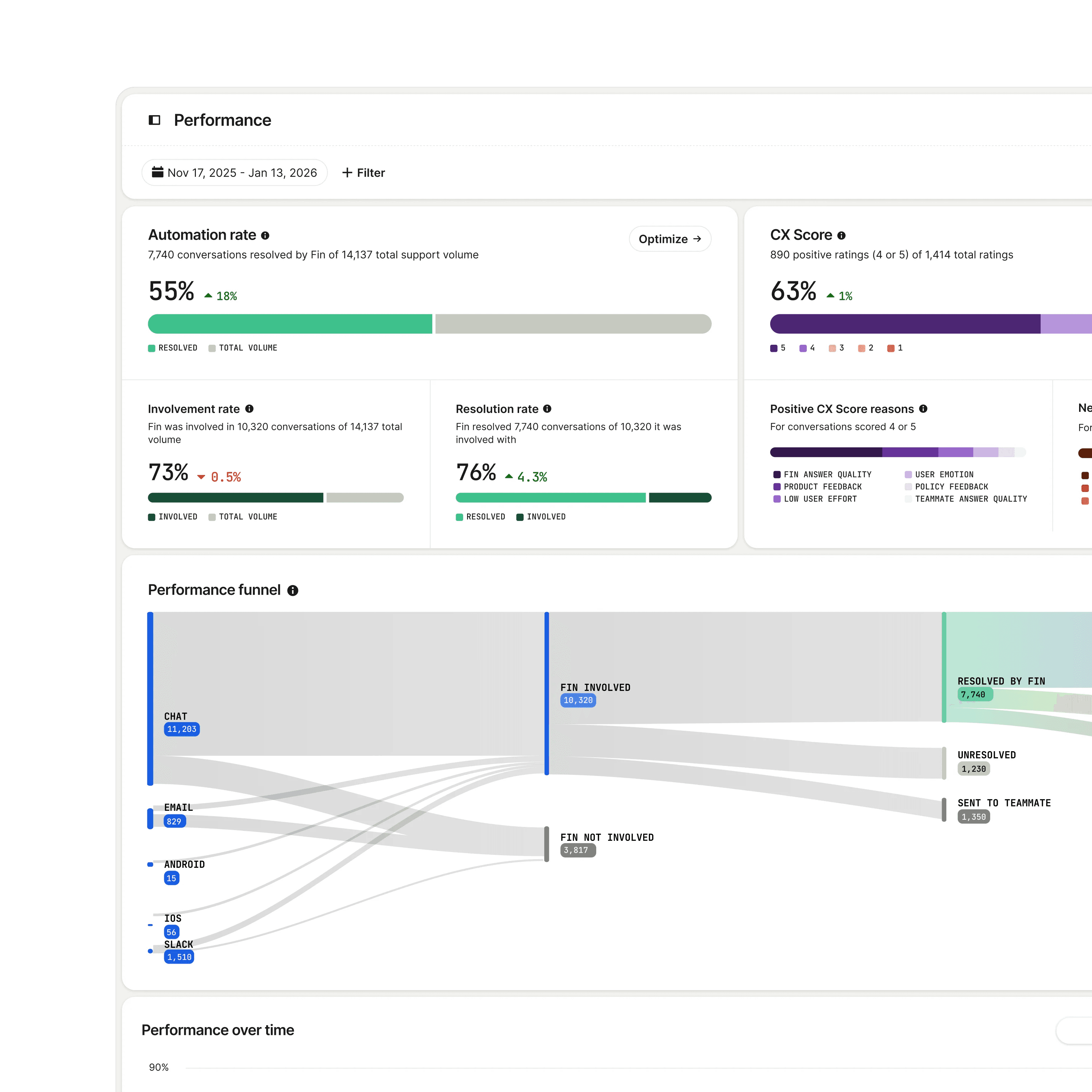Open the Automation rate info icon
This screenshot has width=1092, height=1092.
pyautogui.click(x=265, y=236)
